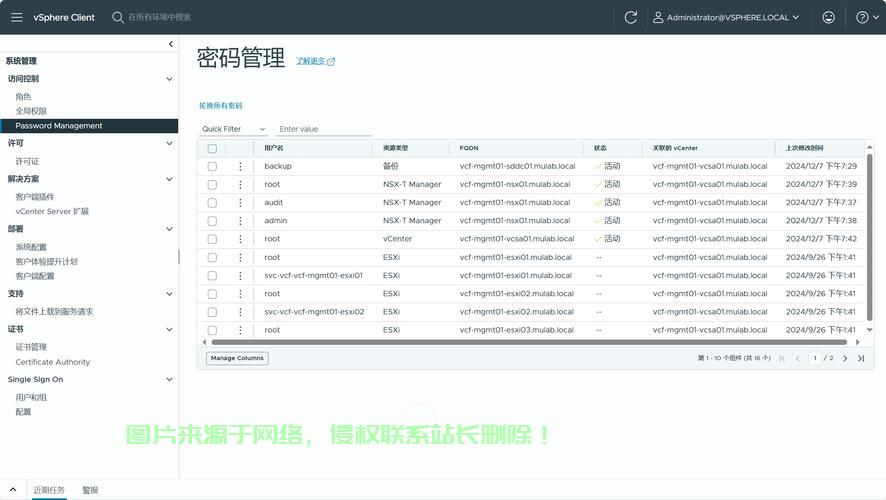
Task: Click the table horizontal scrollbar
Action: tap(529, 342)
